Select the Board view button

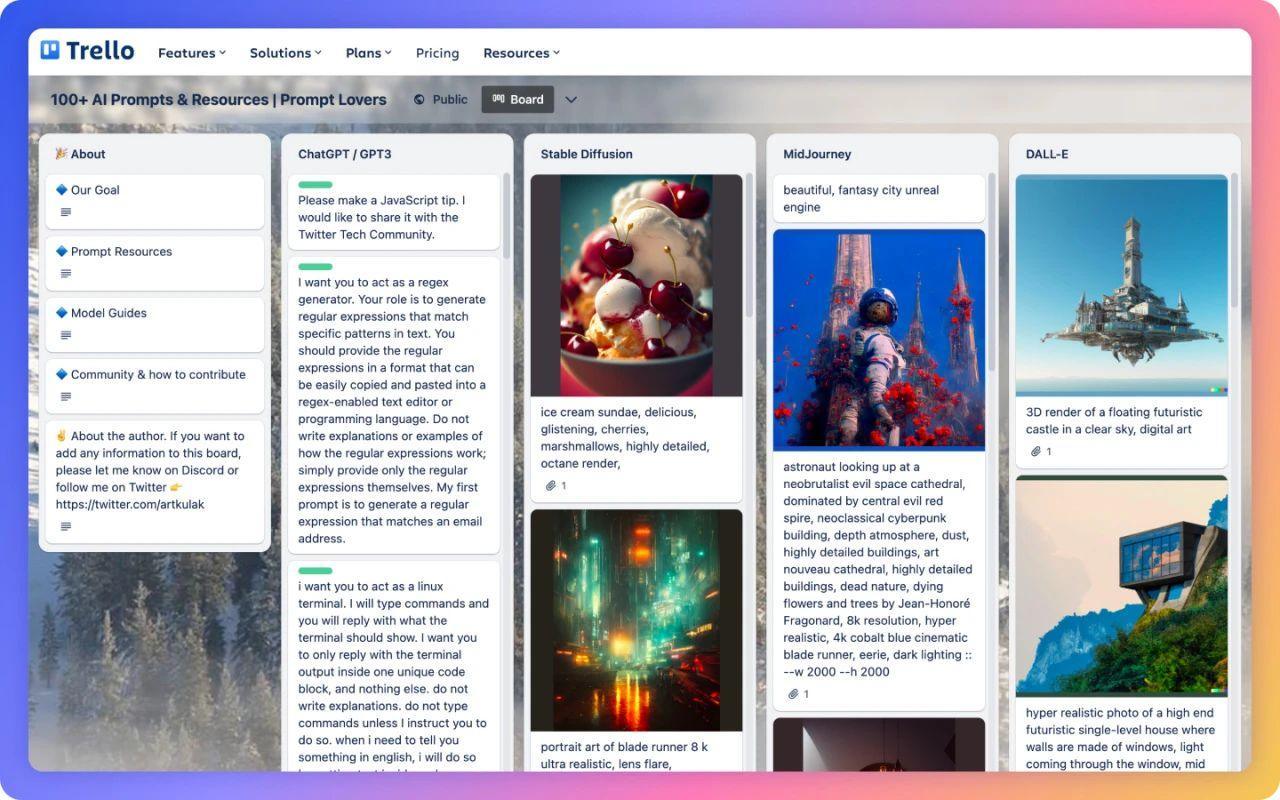[x=518, y=99]
